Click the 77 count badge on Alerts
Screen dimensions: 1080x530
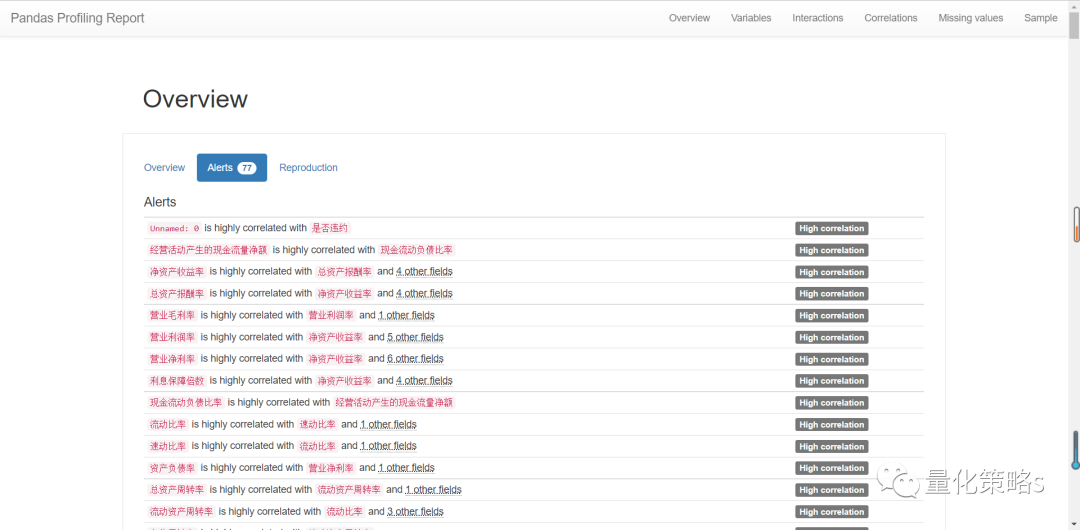(247, 167)
